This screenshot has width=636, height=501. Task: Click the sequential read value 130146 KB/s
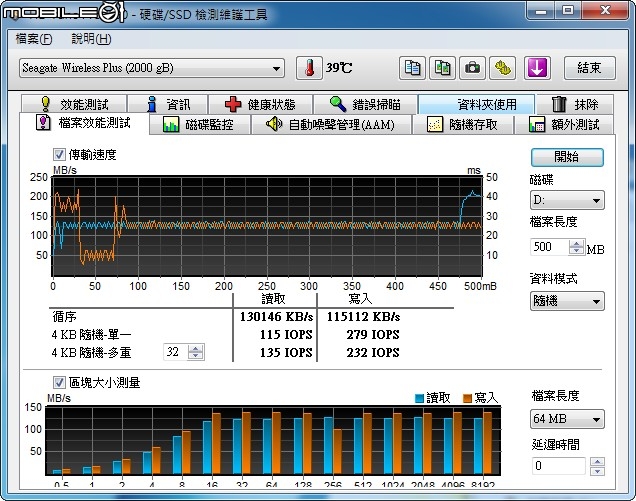(276, 316)
